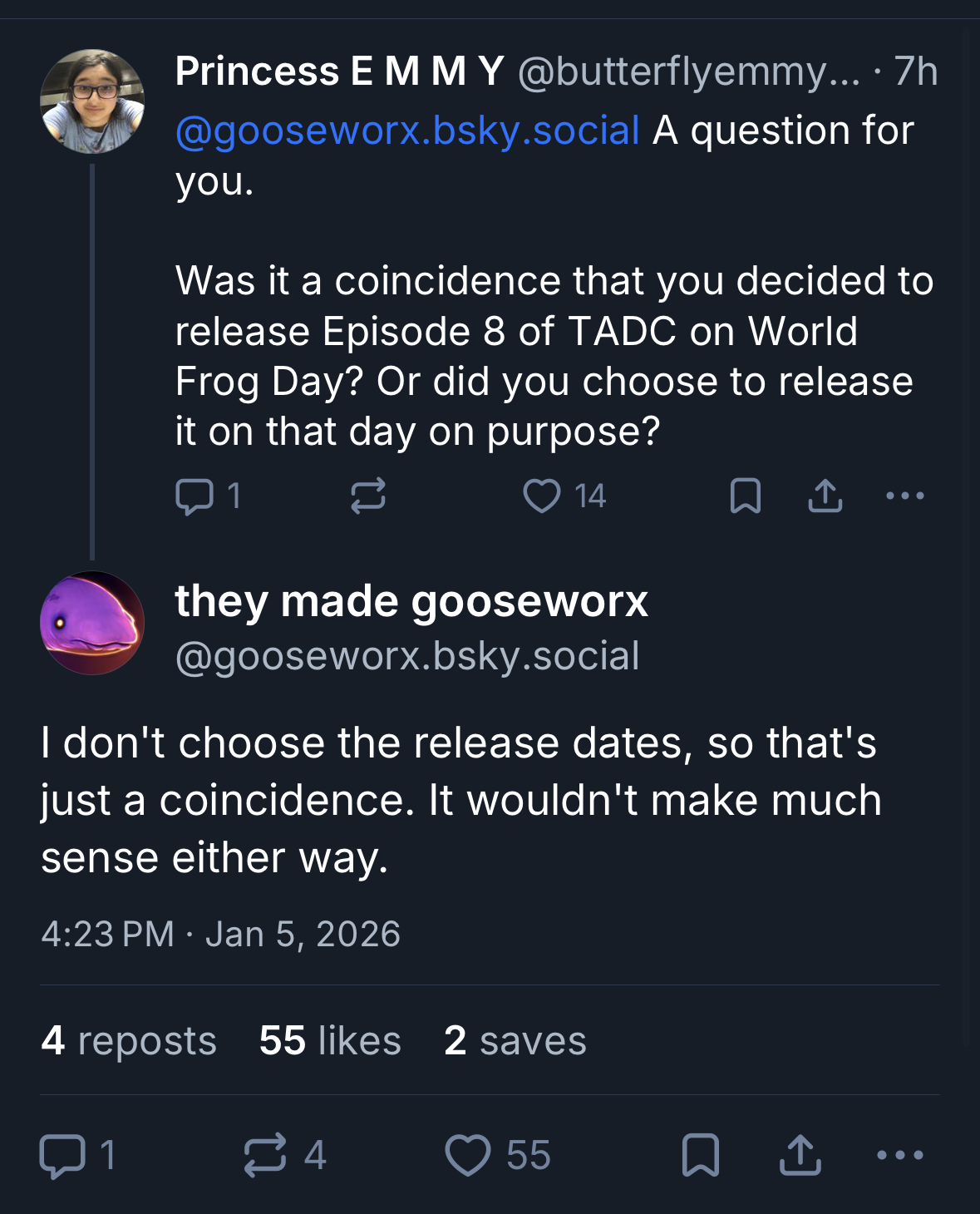This screenshot has height=1214, width=980.
Task: Reply to Princess E M M Y's post
Action: tap(195, 496)
